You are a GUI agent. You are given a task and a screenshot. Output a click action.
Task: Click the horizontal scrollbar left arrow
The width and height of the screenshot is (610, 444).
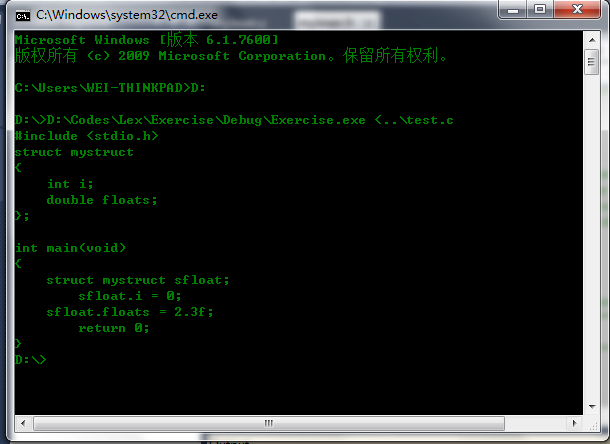point(23,423)
